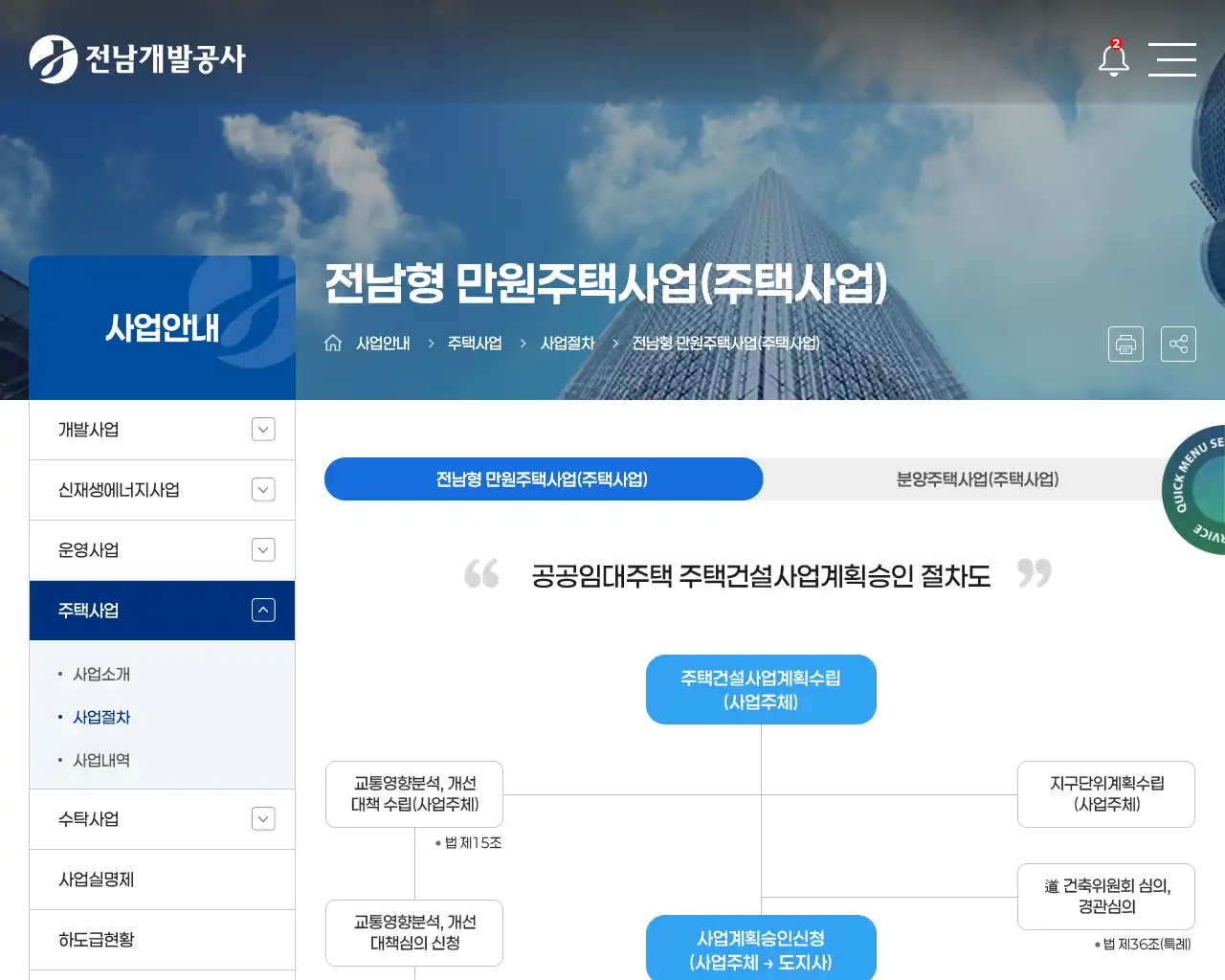The height and width of the screenshot is (980, 1225).
Task: Open the 전남개발공사 logo home link
Action: 138,59
